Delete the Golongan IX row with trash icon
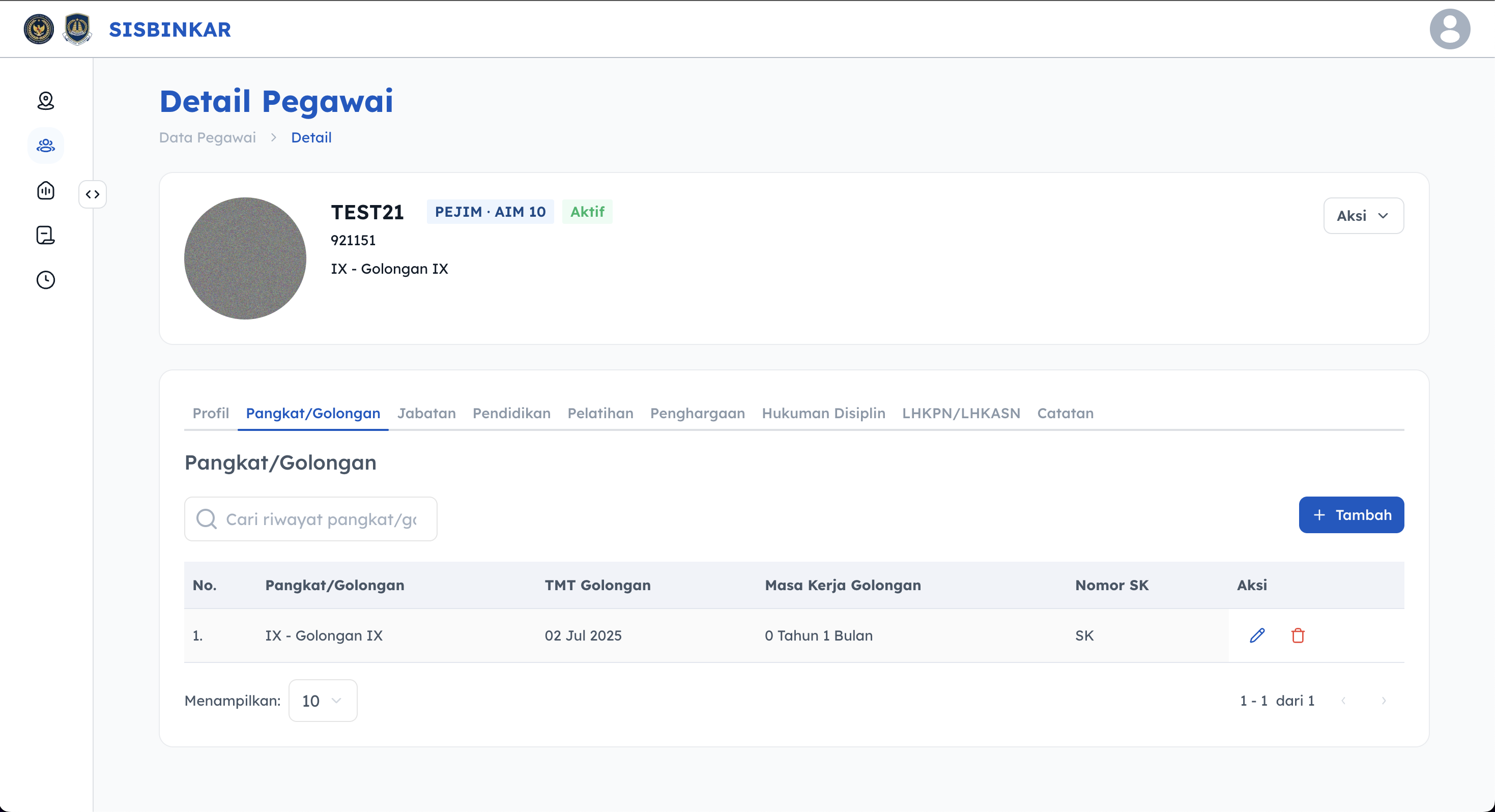 (x=1298, y=635)
